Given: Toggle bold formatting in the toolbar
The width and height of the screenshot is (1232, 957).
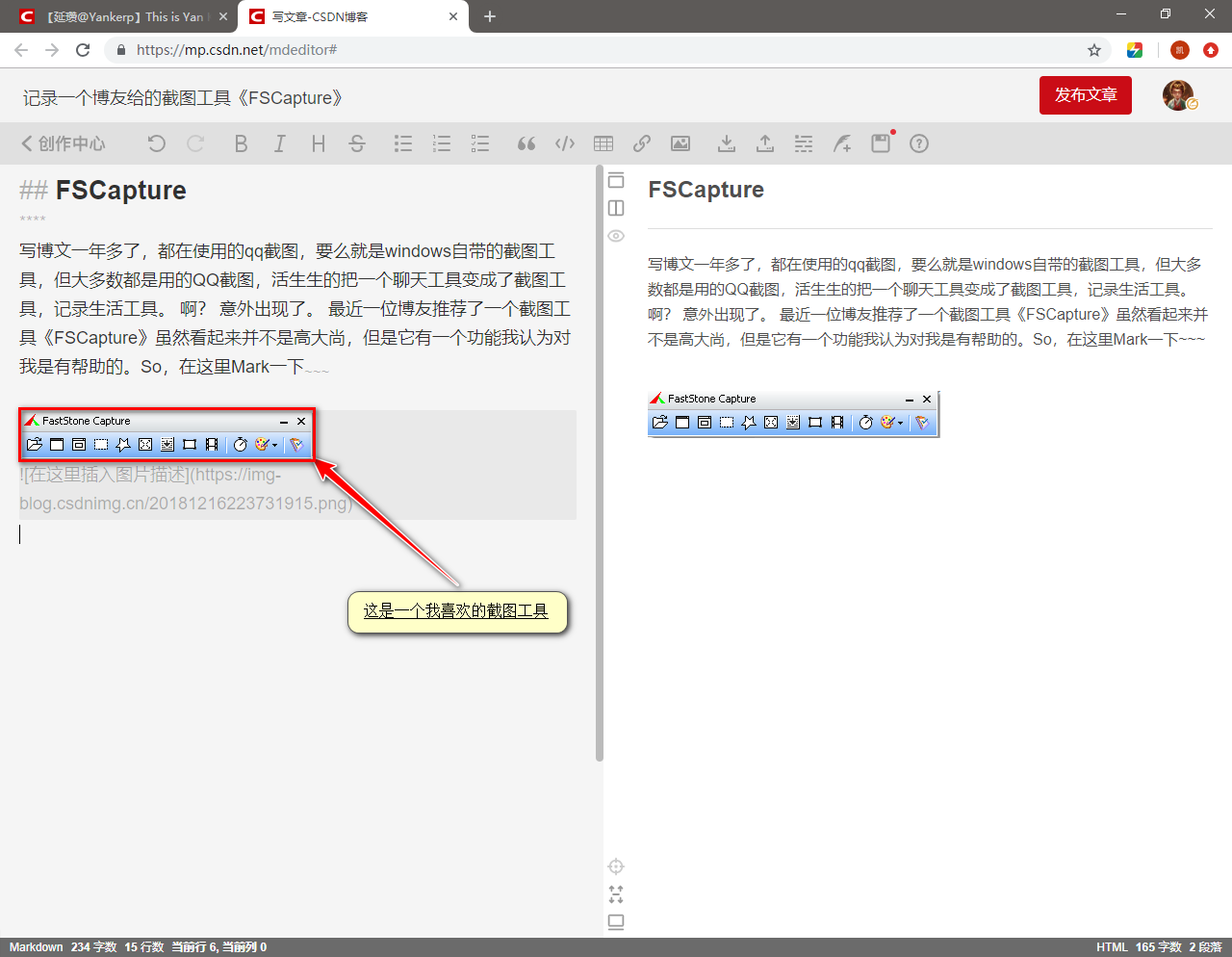Looking at the screenshot, I should pos(241,142).
